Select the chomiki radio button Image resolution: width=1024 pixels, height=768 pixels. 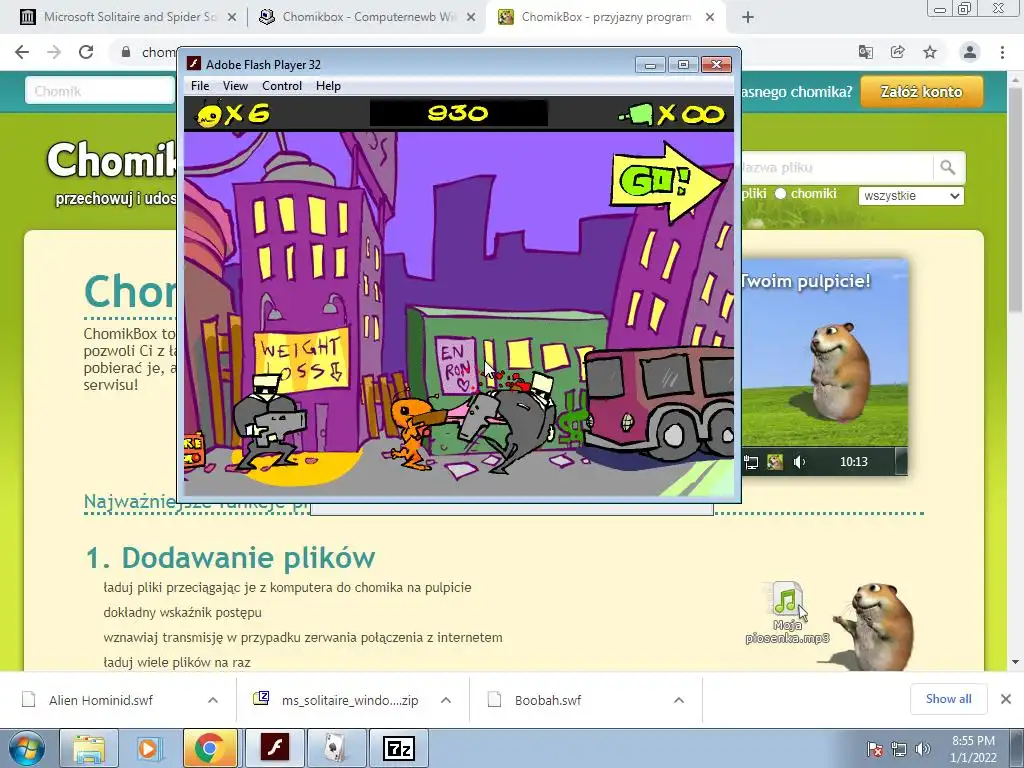[x=780, y=194]
